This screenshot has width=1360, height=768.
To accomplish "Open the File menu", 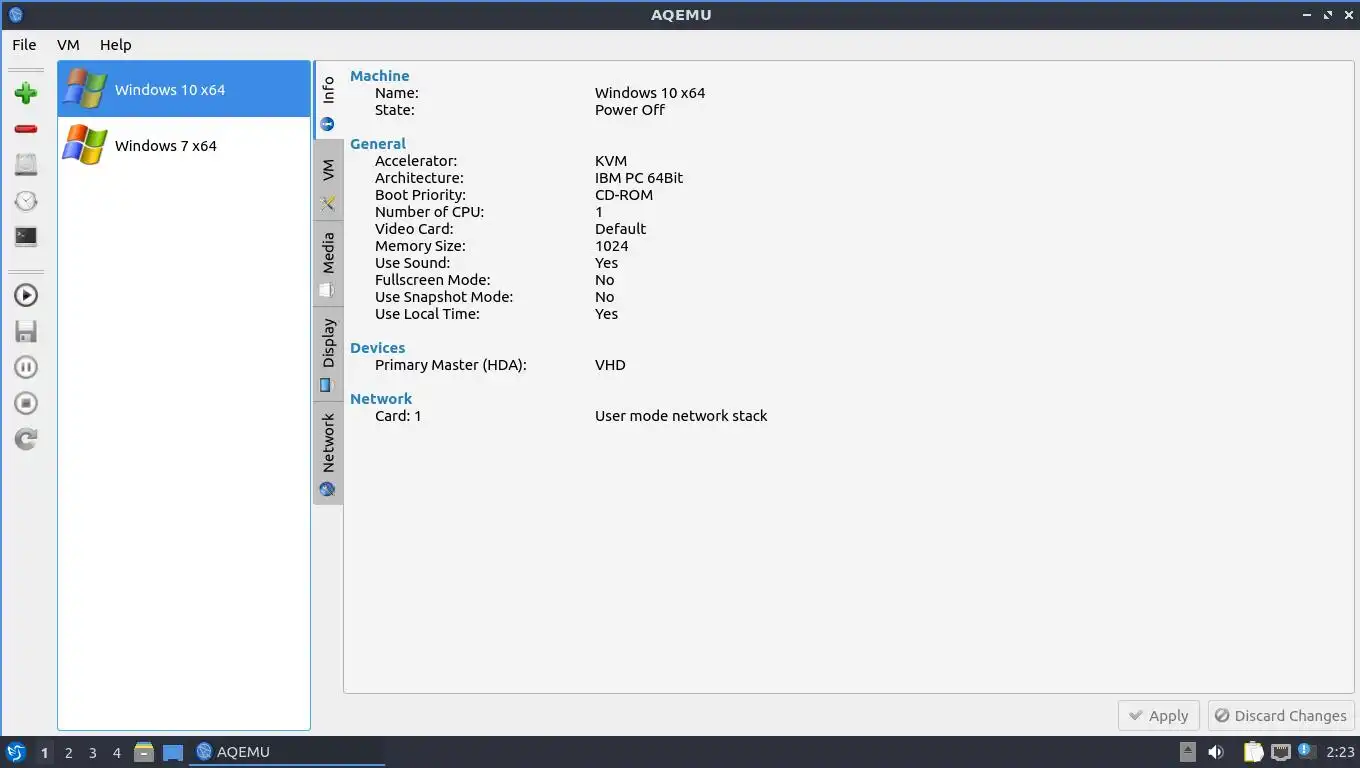I will pos(24,45).
